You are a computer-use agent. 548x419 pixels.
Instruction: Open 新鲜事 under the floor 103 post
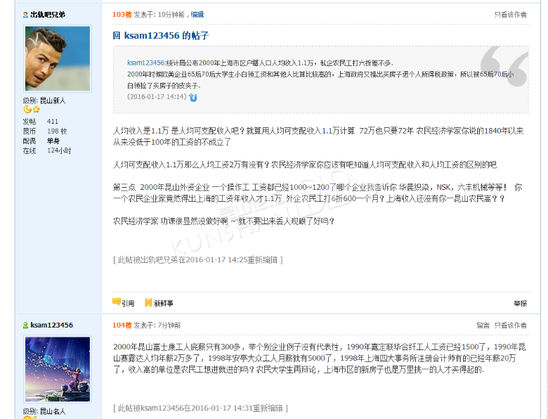[x=159, y=303]
